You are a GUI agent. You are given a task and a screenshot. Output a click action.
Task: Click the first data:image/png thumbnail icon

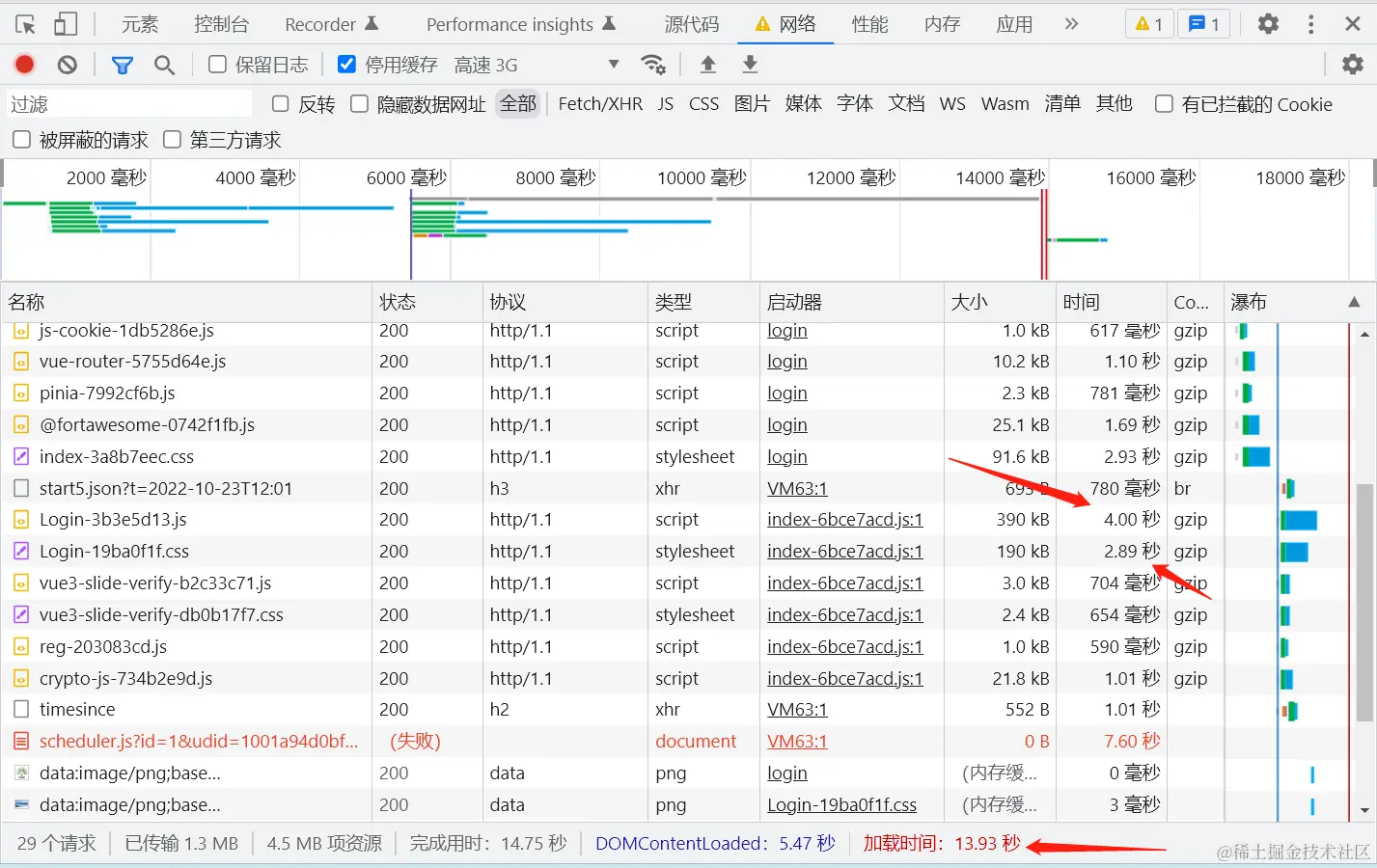coord(21,773)
